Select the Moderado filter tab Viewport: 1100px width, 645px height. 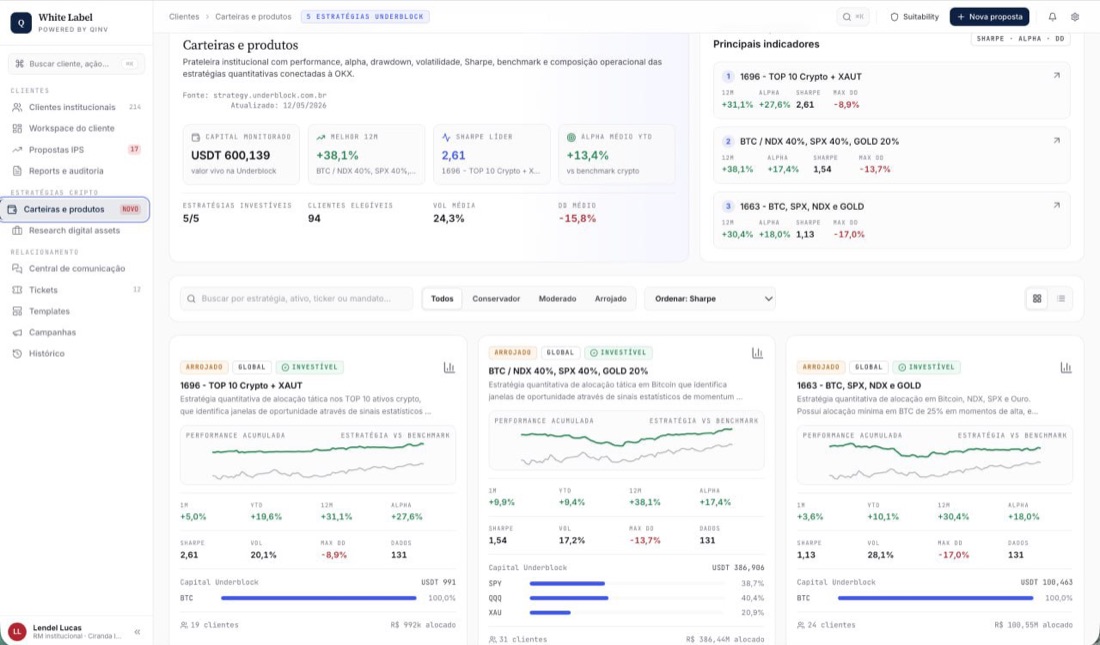(557, 298)
